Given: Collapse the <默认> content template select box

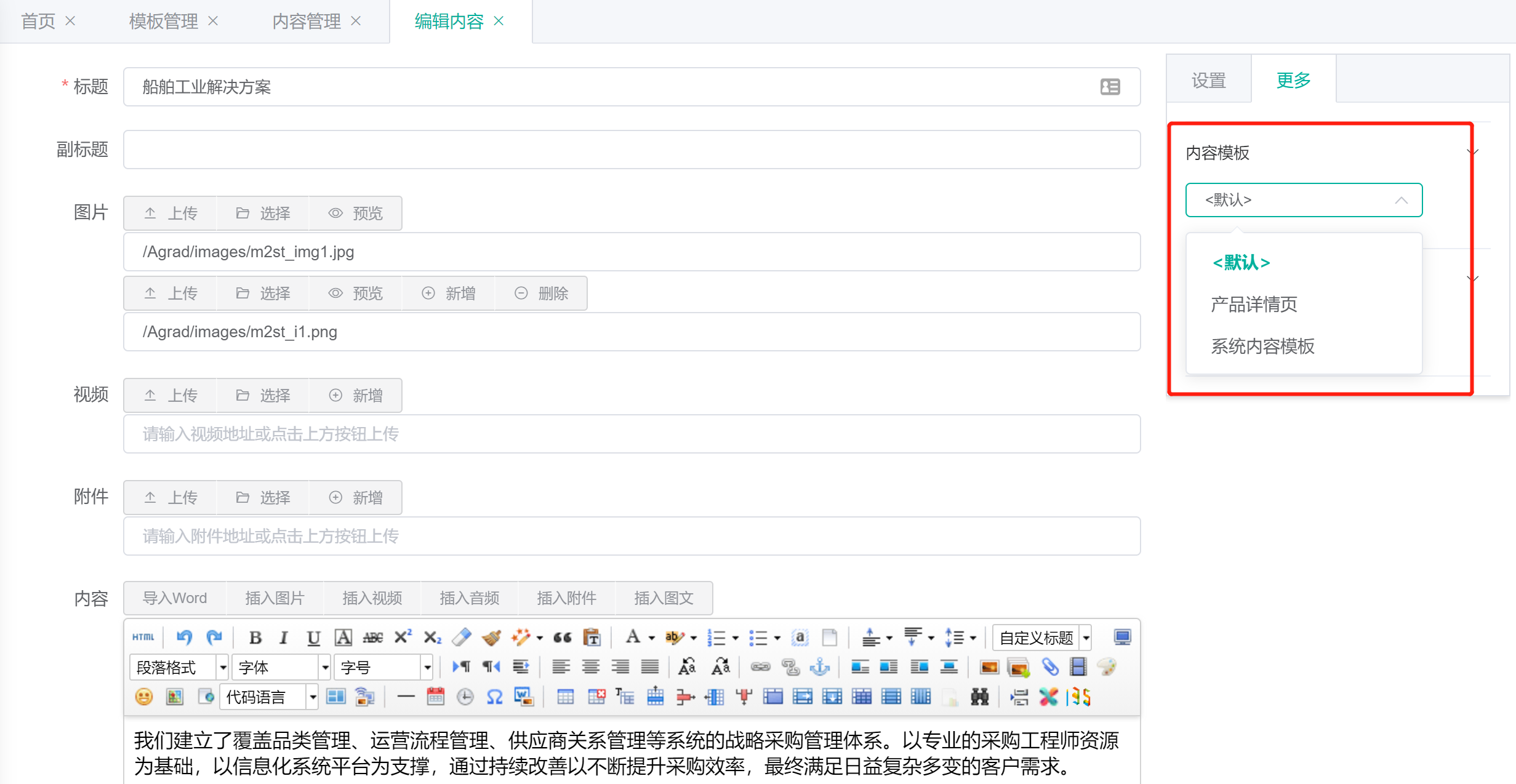Looking at the screenshot, I should [x=1304, y=200].
